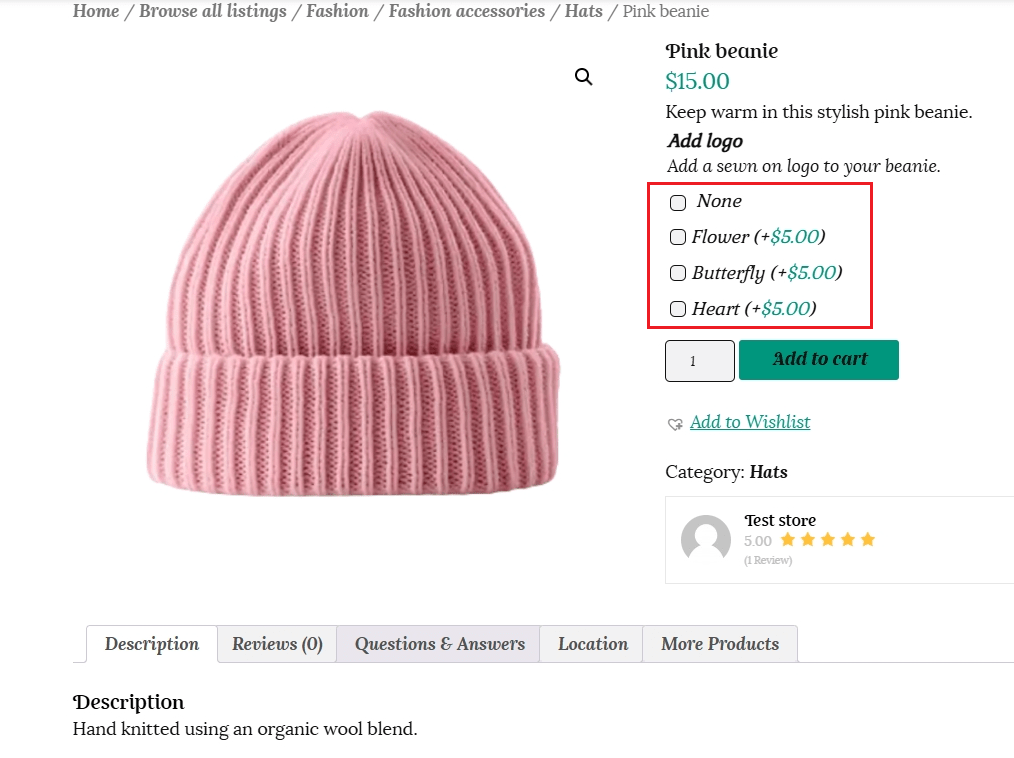Go to Home breadcrumb link
The height and width of the screenshot is (758, 1014).
(96, 12)
